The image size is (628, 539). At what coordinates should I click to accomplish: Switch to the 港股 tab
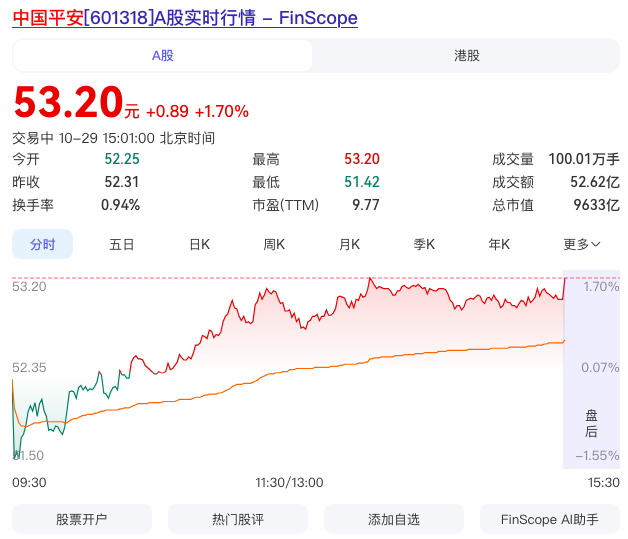[467, 56]
